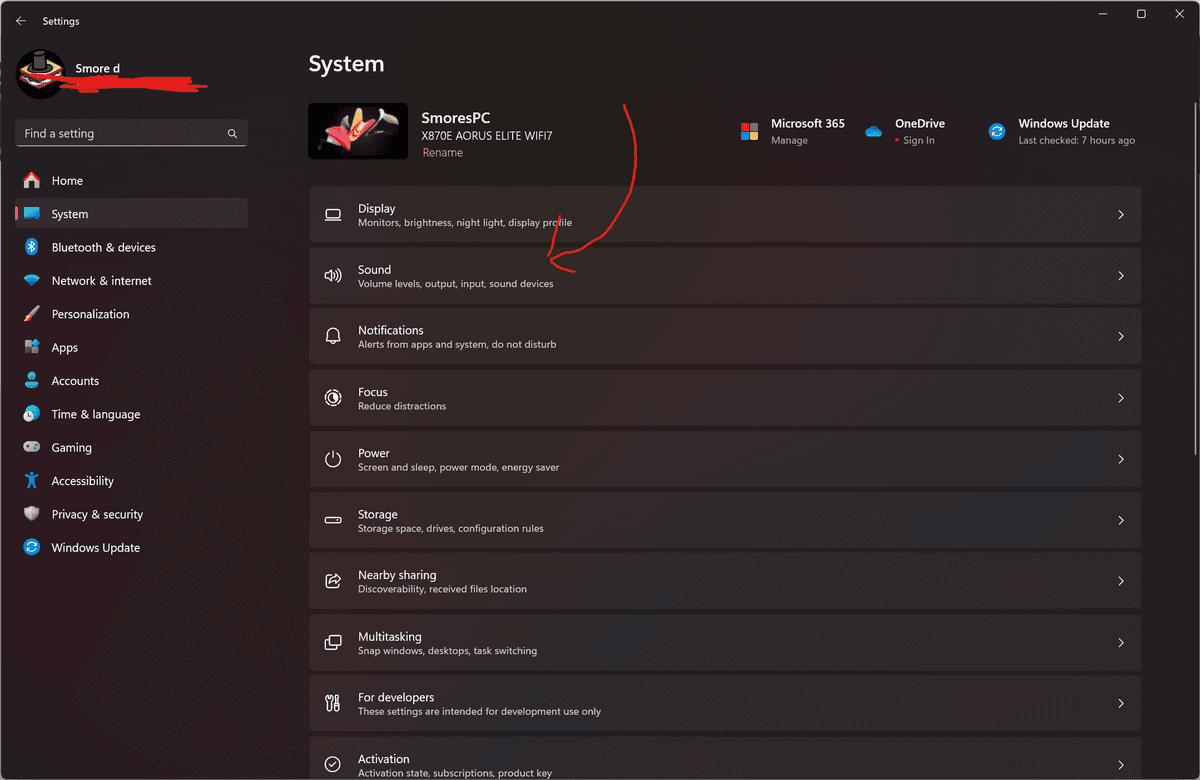
Task: Expand the Storage row via its chevron
Action: point(1121,520)
